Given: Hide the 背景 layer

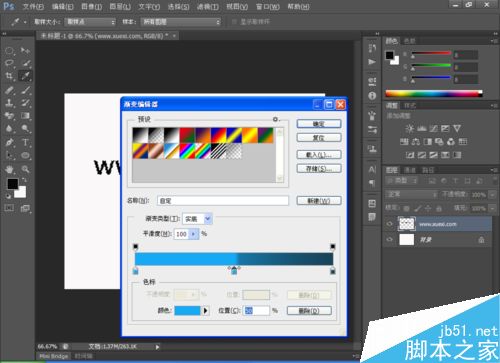Looking at the screenshot, I should (389, 239).
